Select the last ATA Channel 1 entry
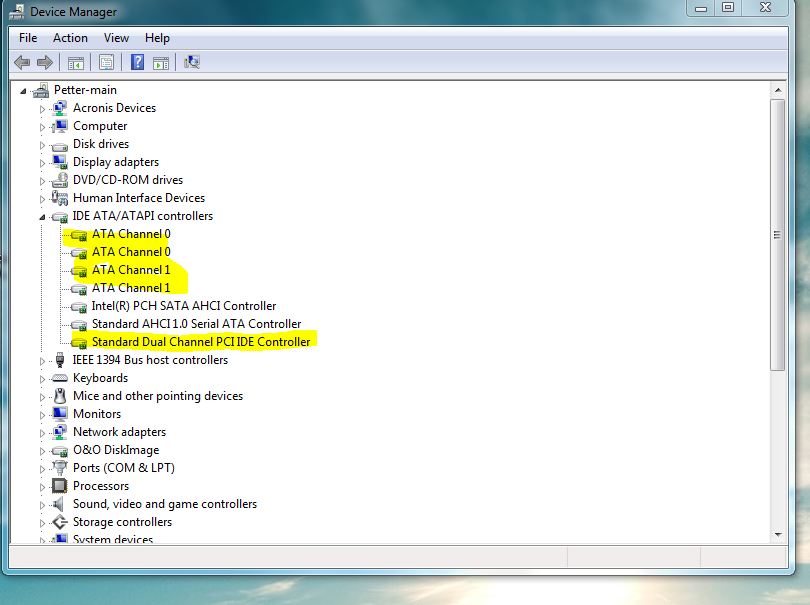This screenshot has width=810, height=605. pyautogui.click(x=131, y=288)
